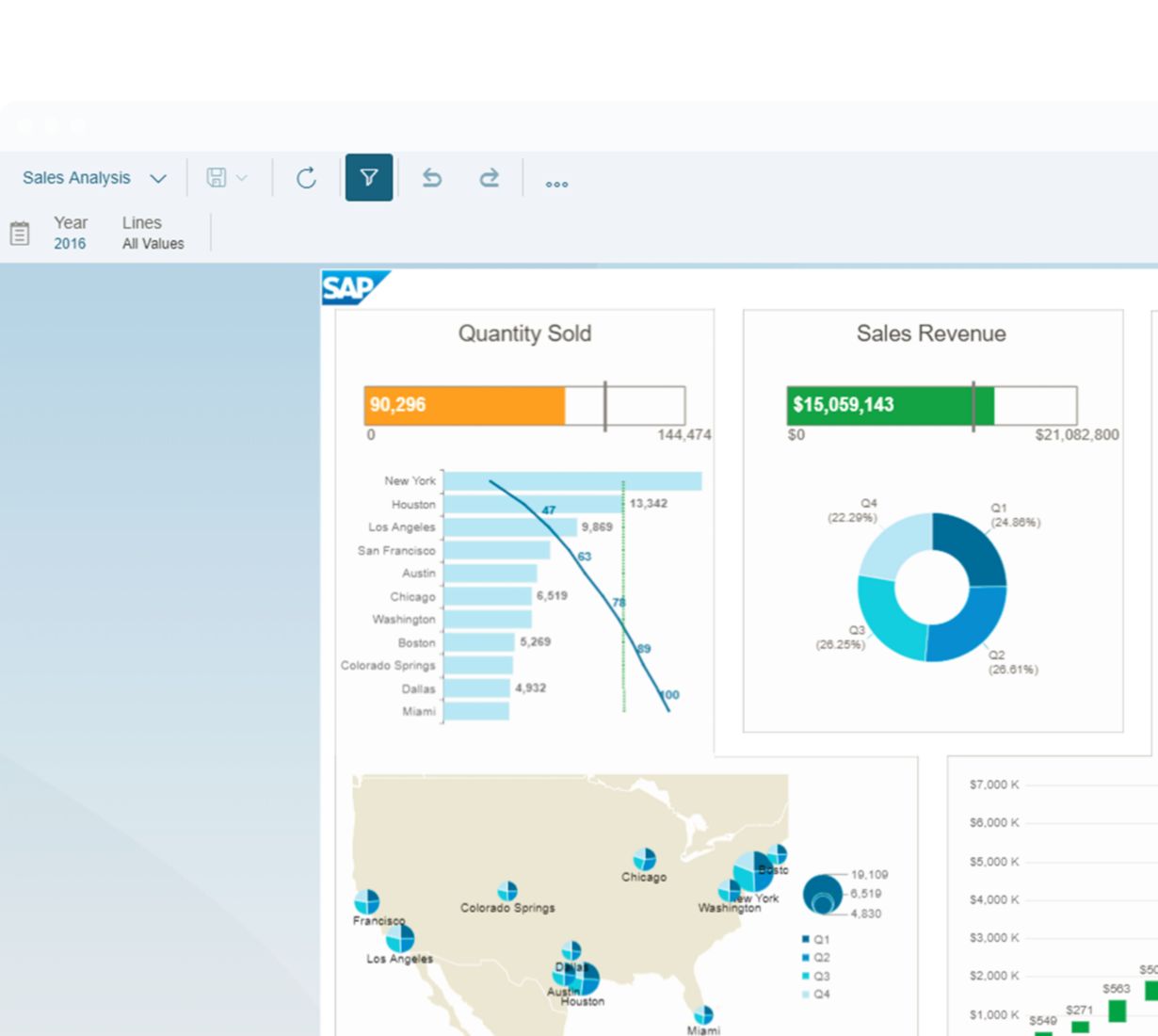Click the redo arrow icon

490,178
